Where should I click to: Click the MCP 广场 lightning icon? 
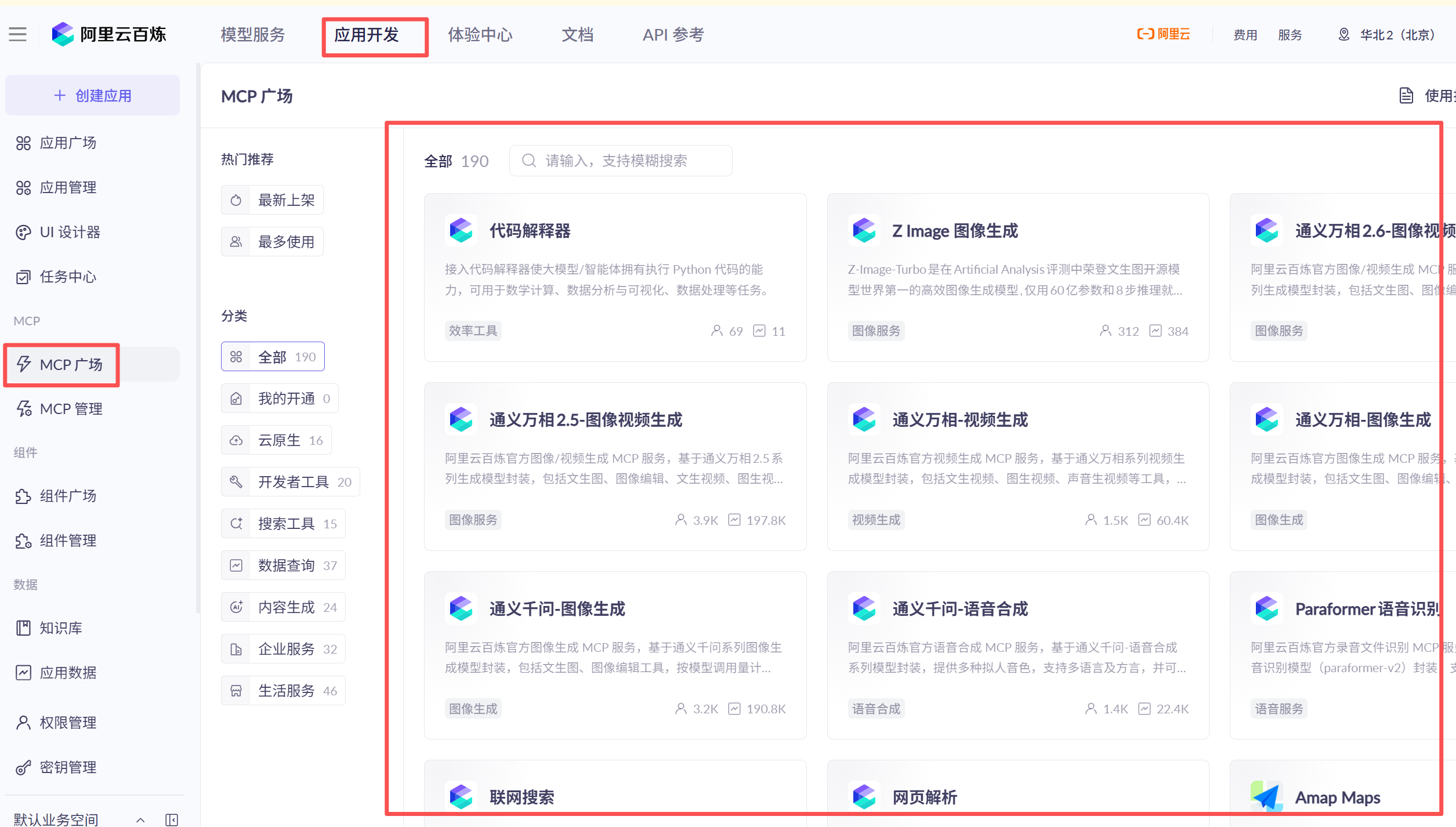24,364
